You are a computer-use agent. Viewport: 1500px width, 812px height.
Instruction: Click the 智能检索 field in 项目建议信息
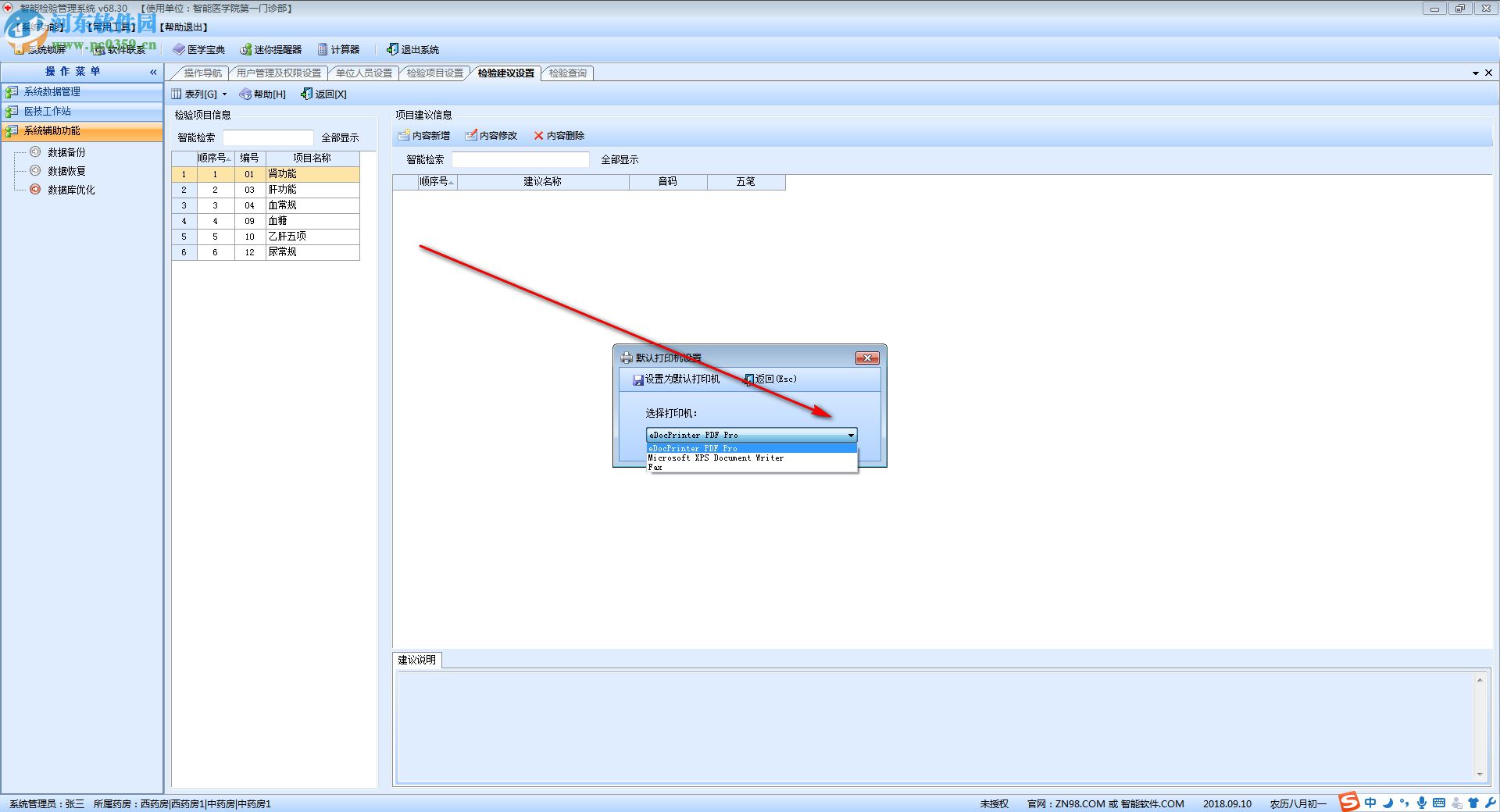point(520,159)
